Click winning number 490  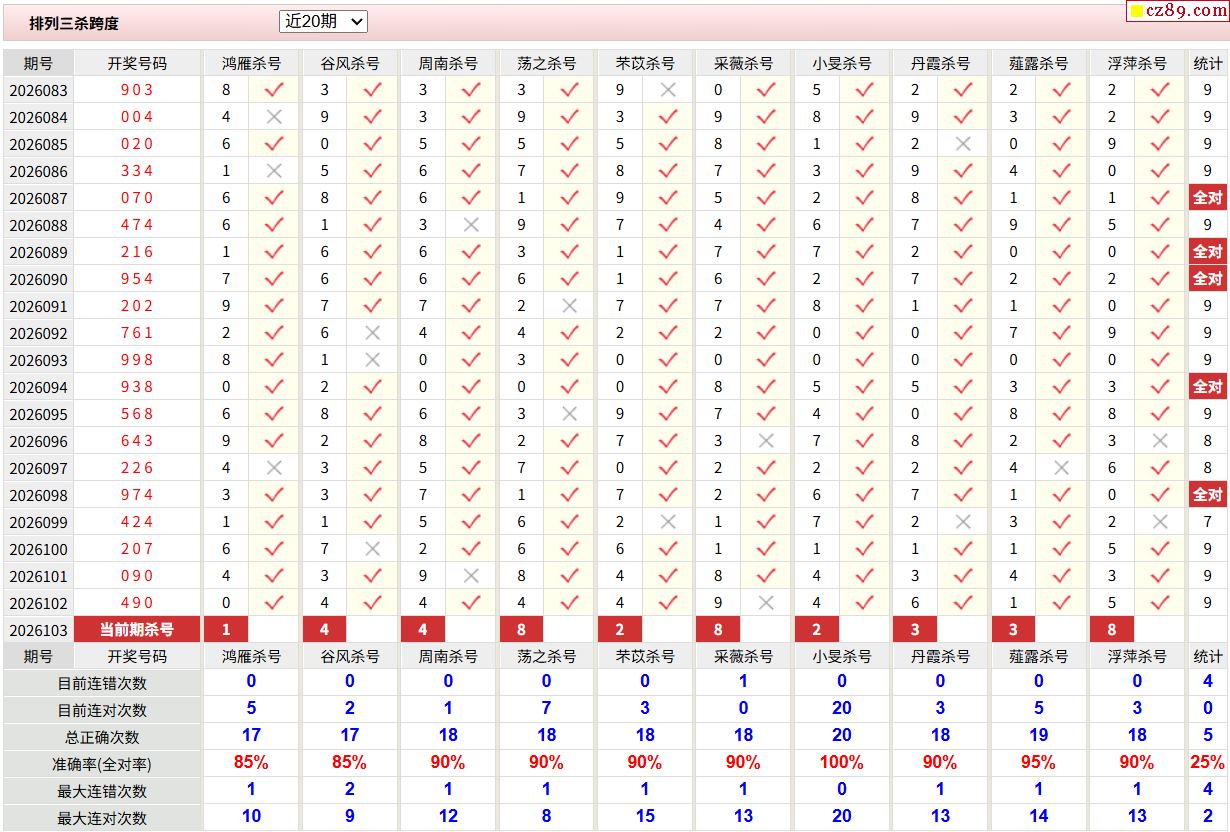pyautogui.click(x=137, y=603)
